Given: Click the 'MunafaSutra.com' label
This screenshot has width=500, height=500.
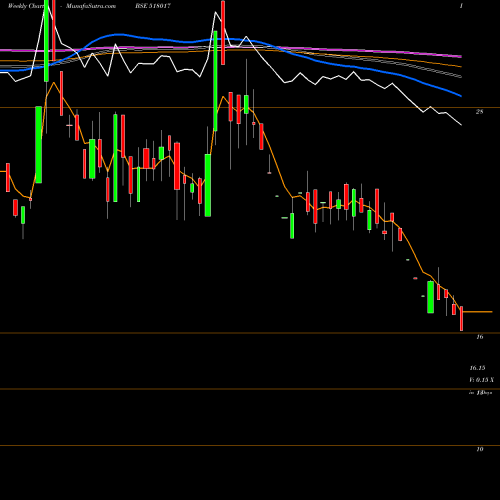Looking at the screenshot, I should click(91, 6).
